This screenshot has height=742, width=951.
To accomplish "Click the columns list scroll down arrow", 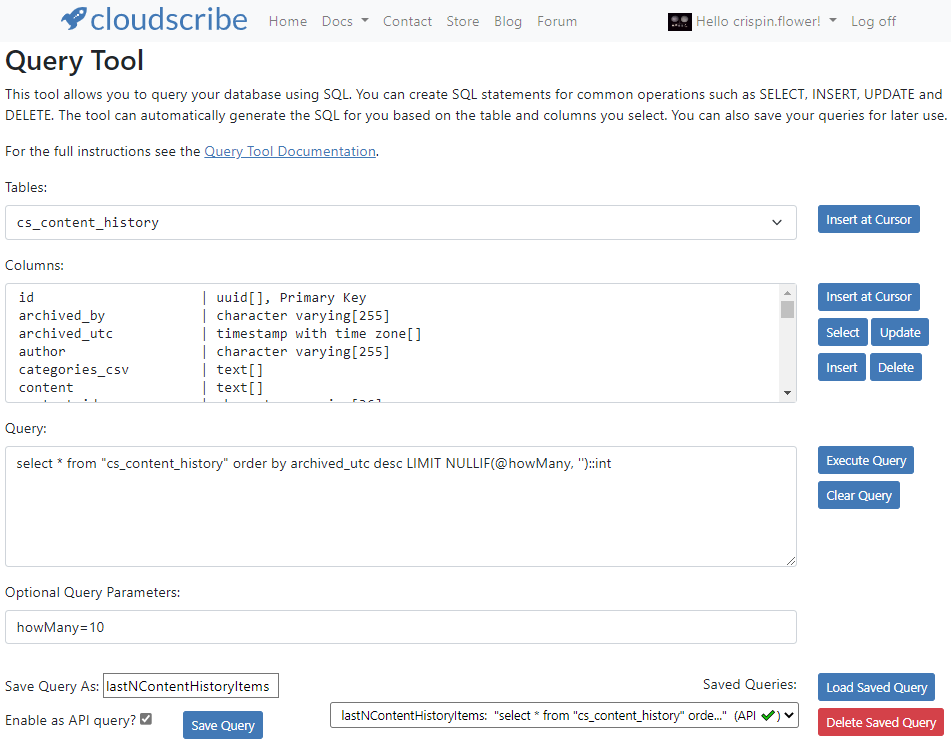I will click(x=787, y=393).
